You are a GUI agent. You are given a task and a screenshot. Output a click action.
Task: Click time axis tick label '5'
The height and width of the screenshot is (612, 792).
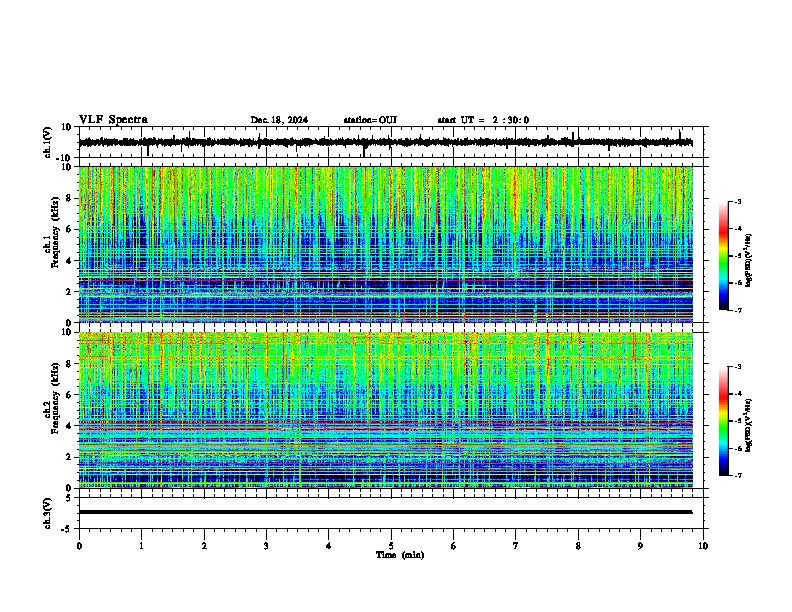[x=391, y=546]
